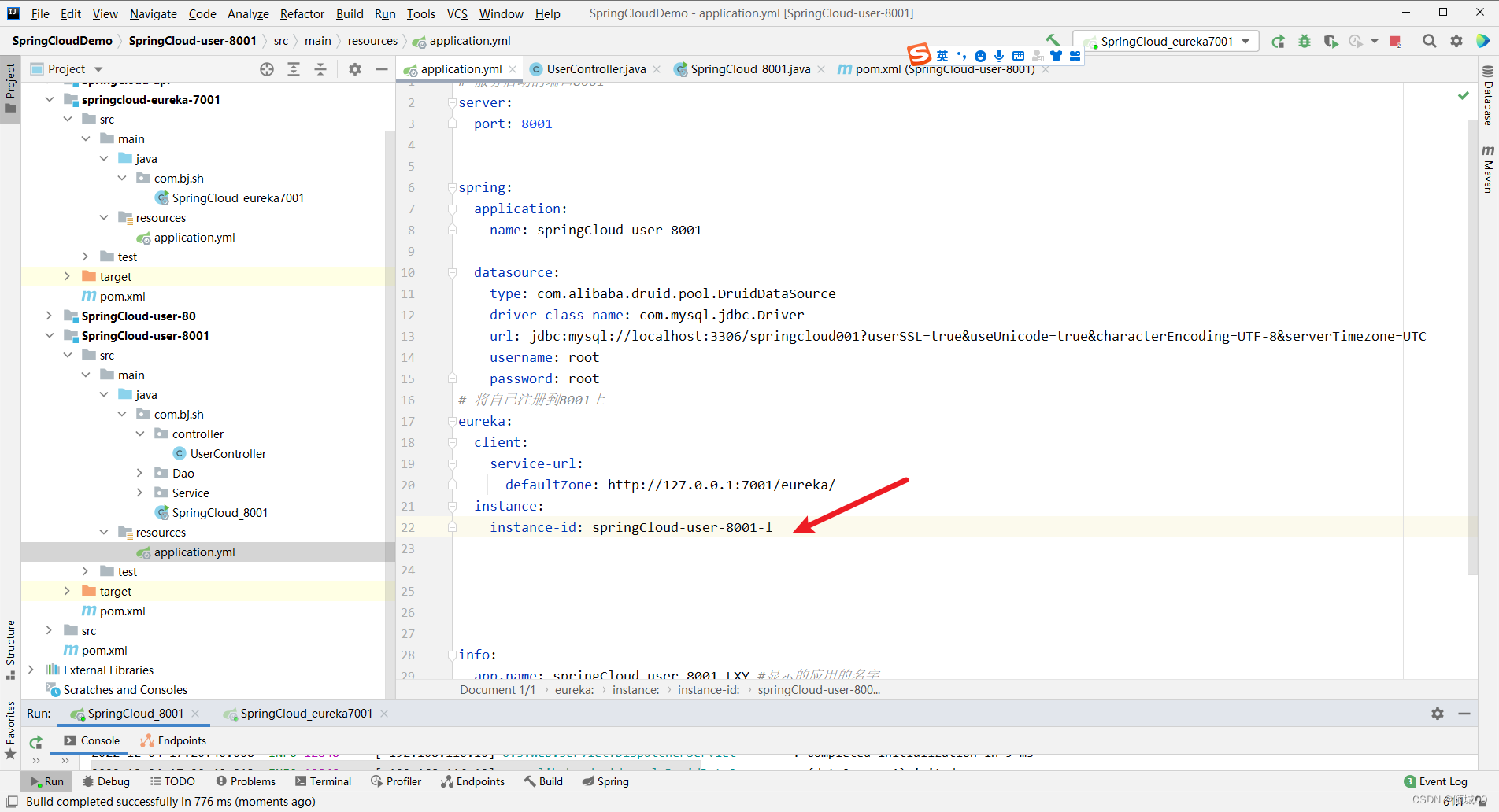Viewport: 1499px width, 812px height.
Task: Open Run panel settings gear
Action: point(1438,714)
